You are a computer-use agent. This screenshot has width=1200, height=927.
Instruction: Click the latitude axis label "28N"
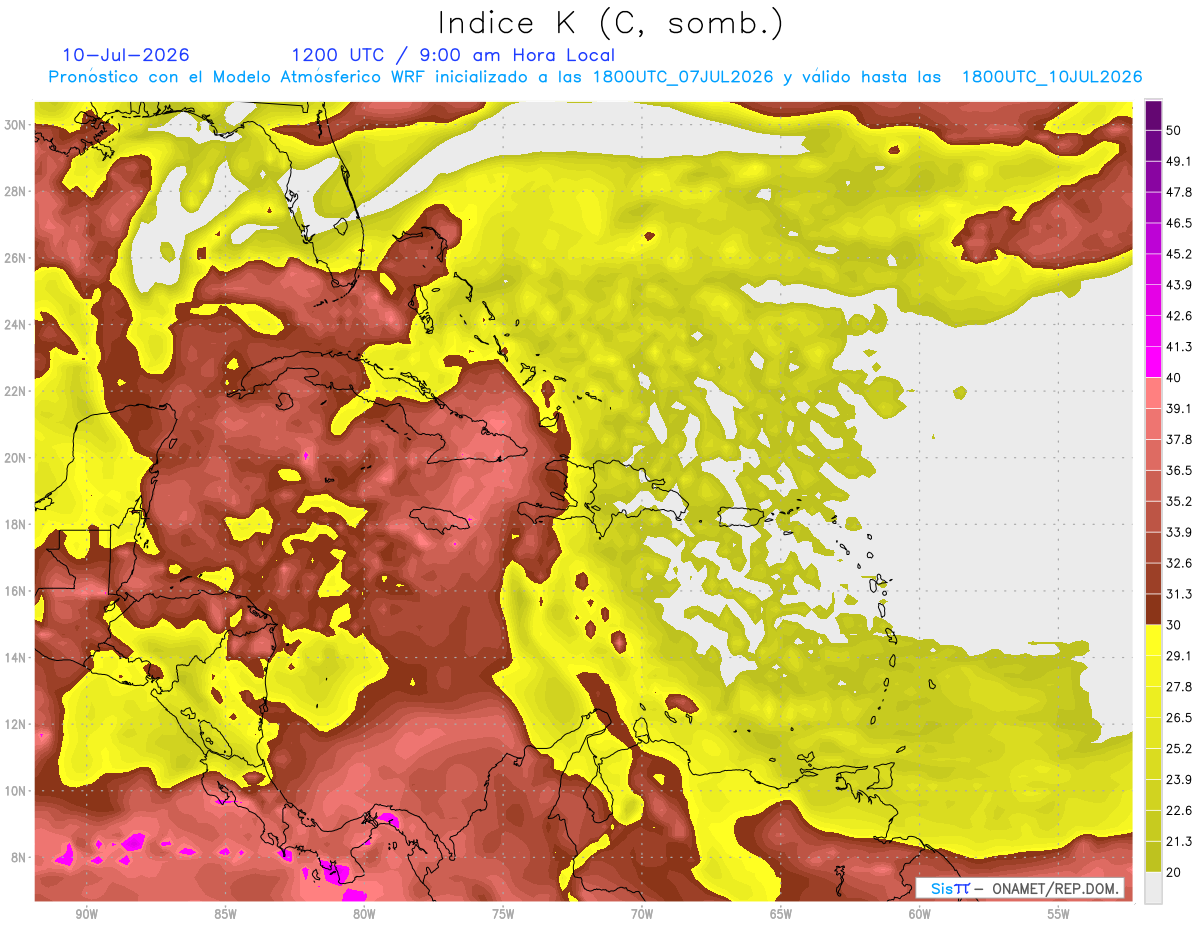point(16,191)
